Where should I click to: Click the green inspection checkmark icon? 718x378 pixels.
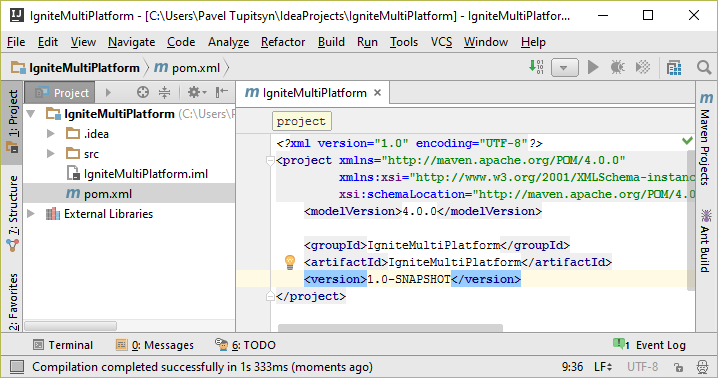[x=687, y=141]
